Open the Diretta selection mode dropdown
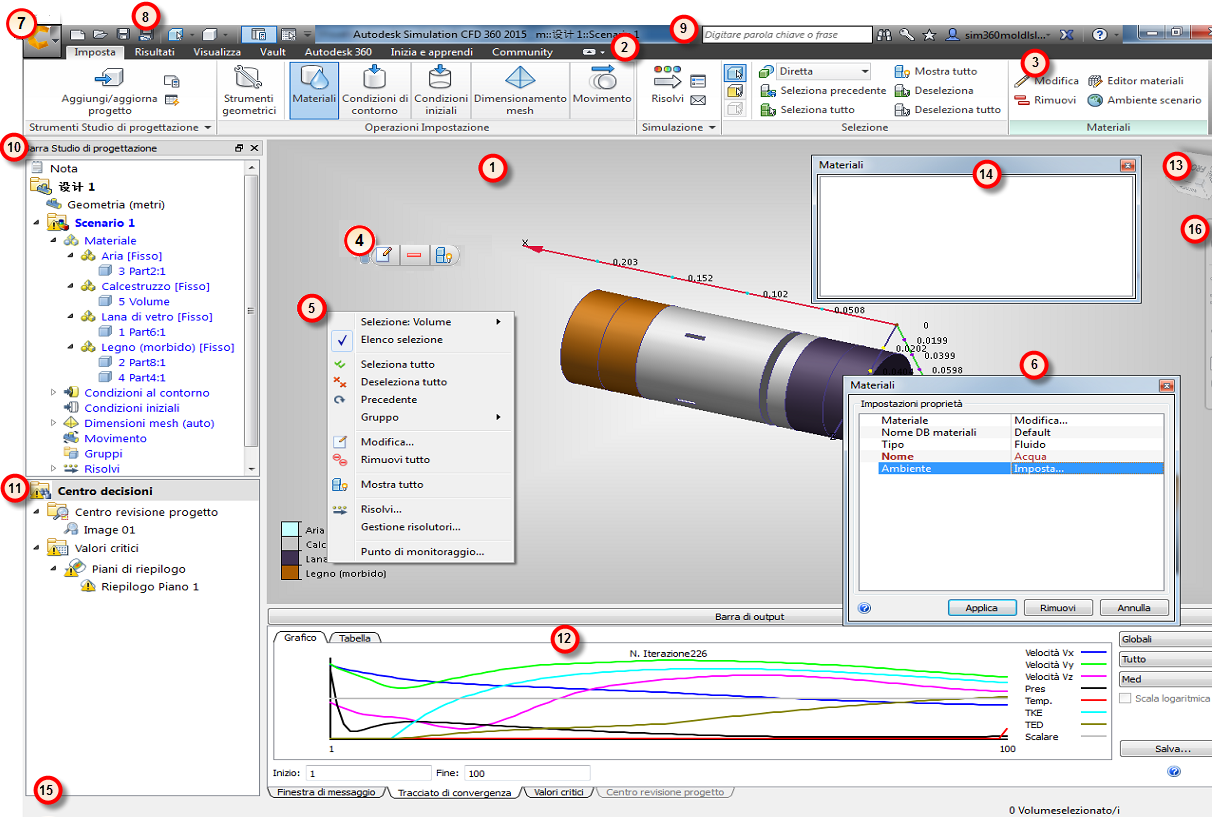The width and height of the screenshot is (1212, 817). [823, 72]
